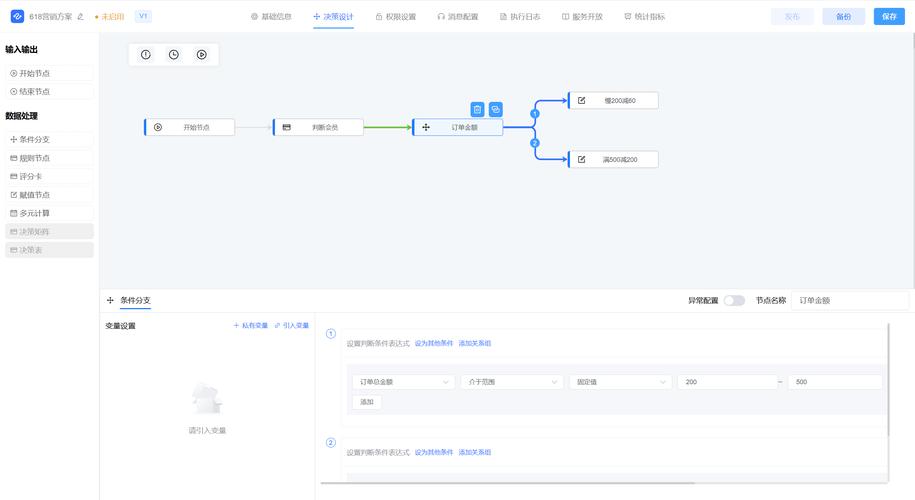
Task: Click the 私有变量 link
Action: [250, 326]
